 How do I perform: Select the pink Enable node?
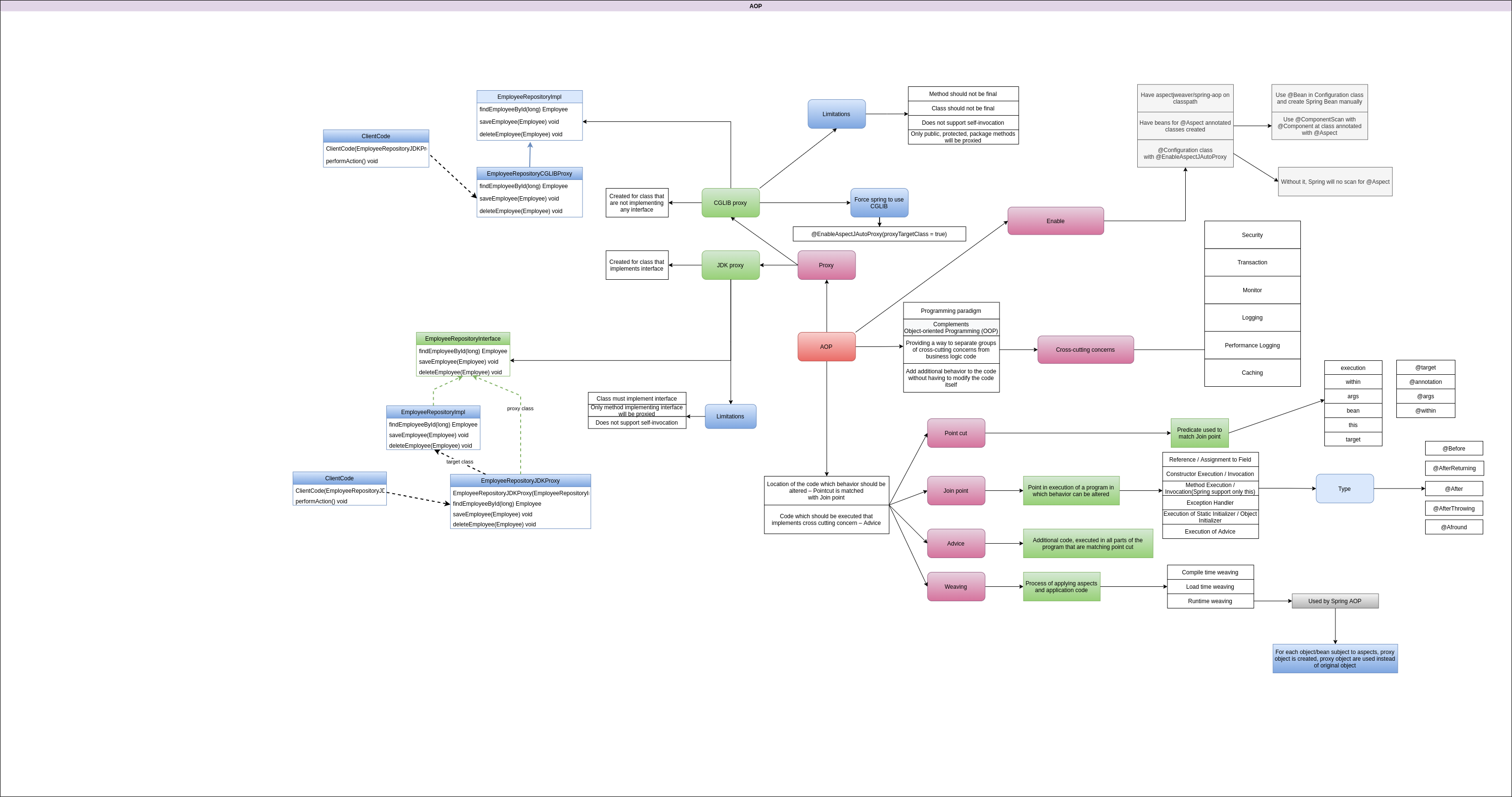pos(1055,221)
